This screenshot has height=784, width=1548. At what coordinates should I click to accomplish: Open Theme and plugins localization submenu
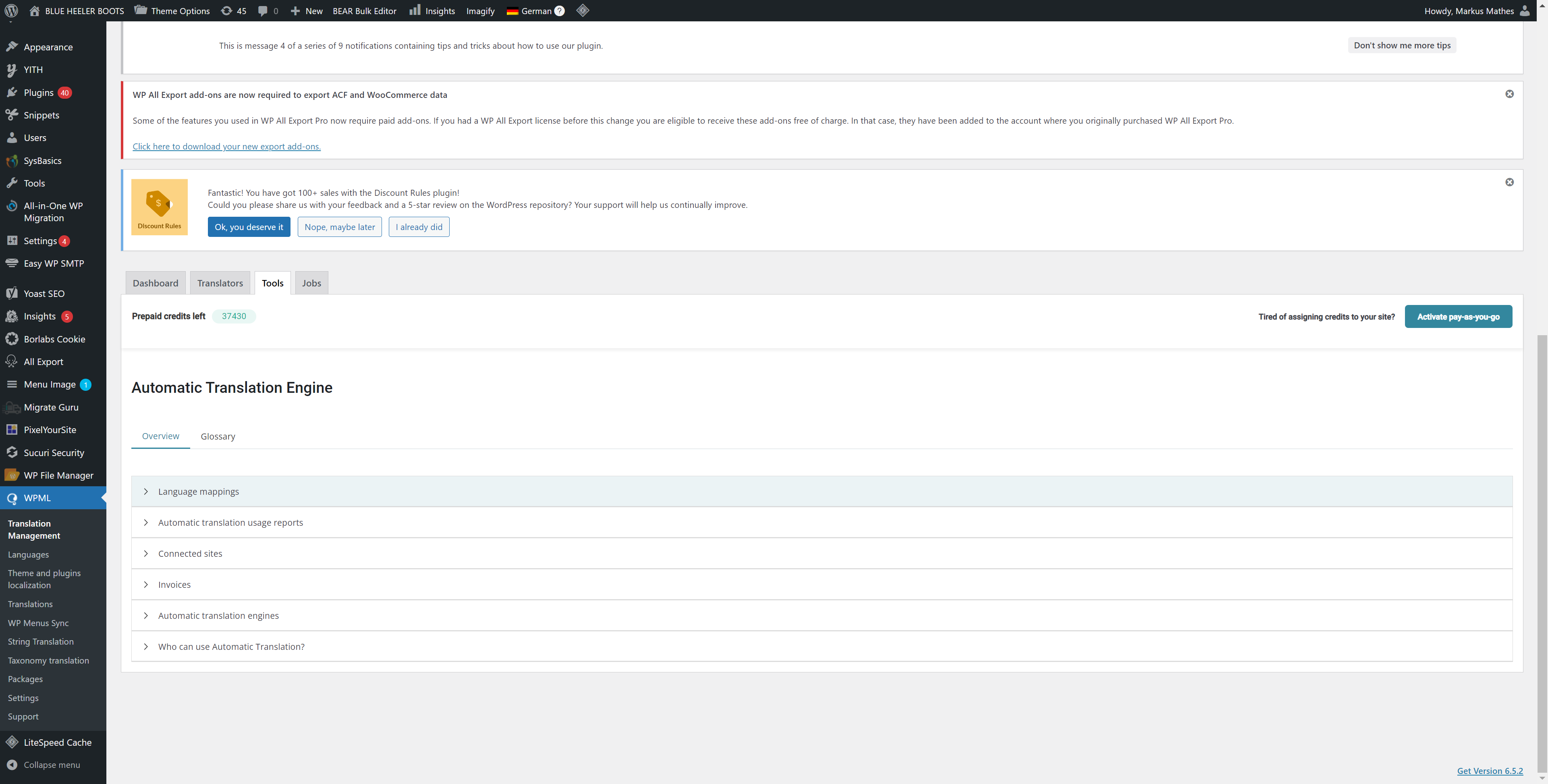coord(44,579)
